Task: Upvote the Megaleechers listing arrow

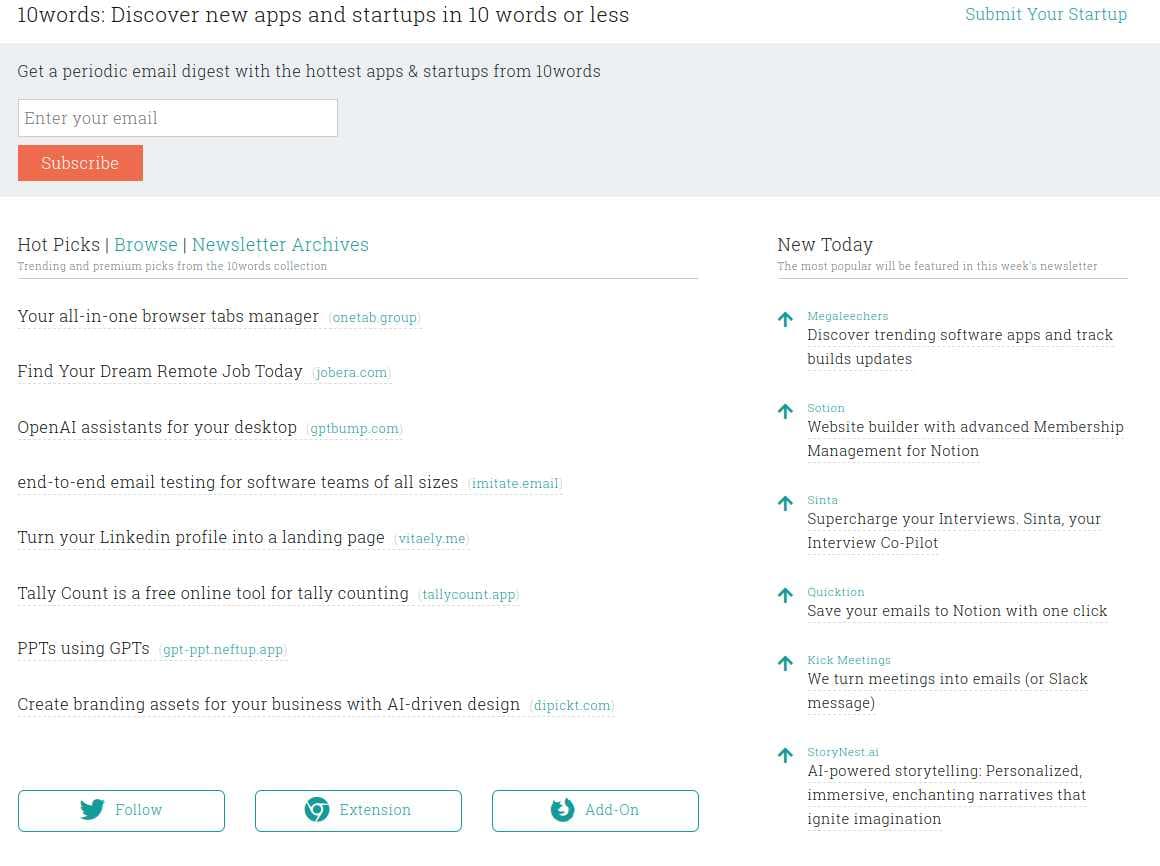Action: coord(785,320)
